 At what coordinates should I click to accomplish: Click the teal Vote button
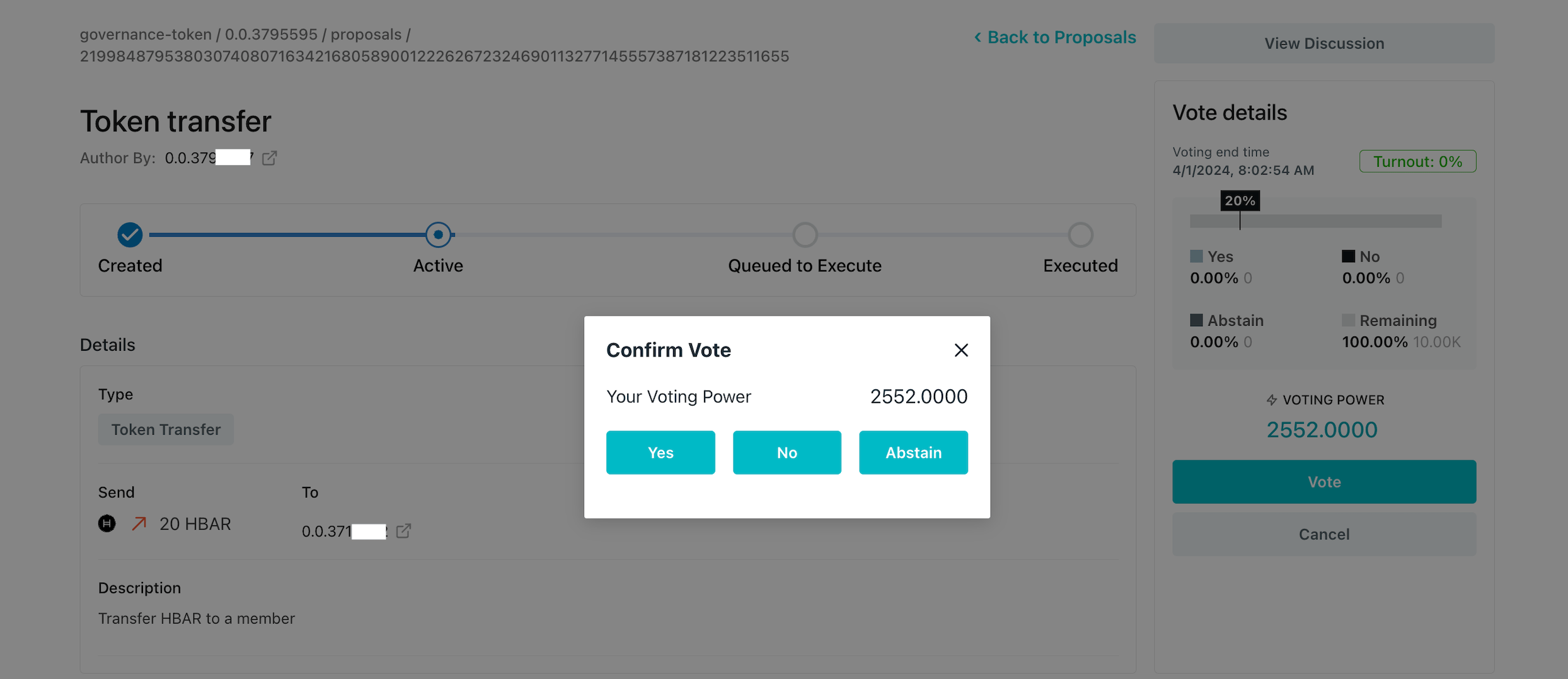(x=1324, y=482)
